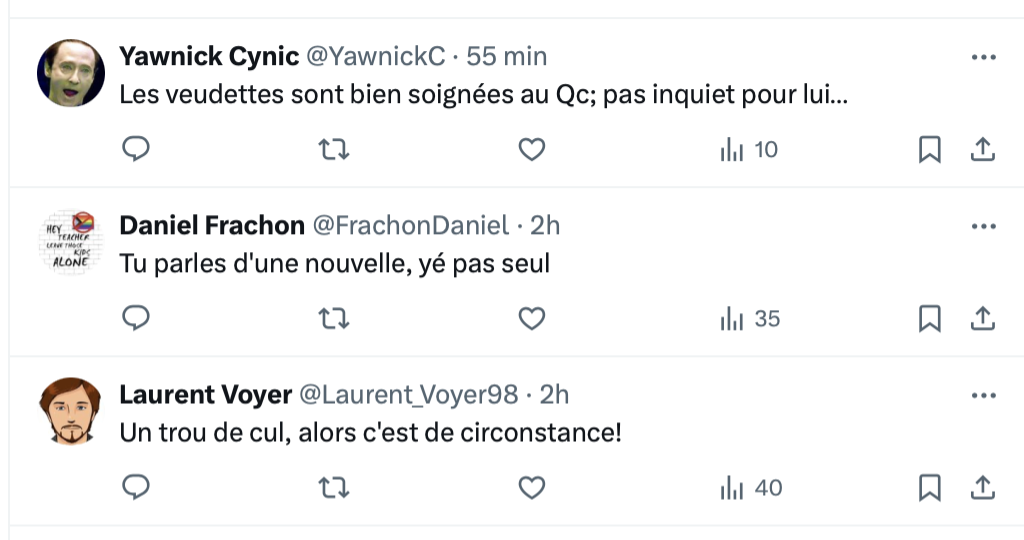Open more options on Yawnick Cynic's tweet

click(984, 57)
